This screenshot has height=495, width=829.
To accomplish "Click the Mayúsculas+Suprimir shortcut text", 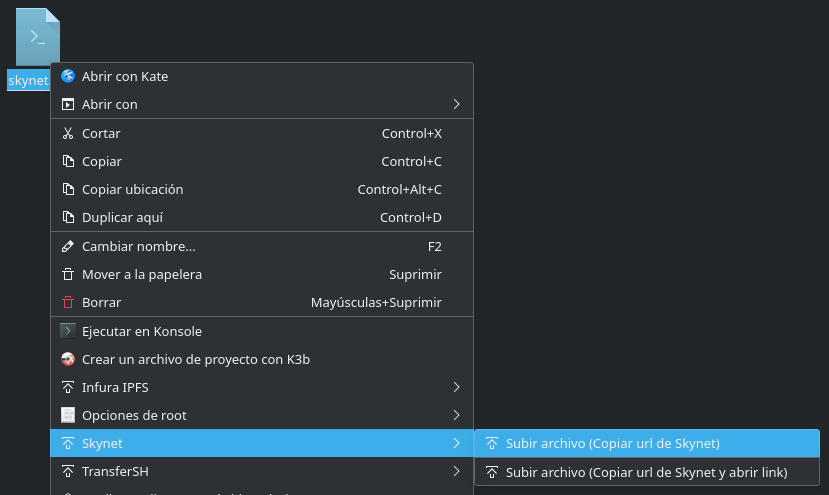I will tap(376, 302).
